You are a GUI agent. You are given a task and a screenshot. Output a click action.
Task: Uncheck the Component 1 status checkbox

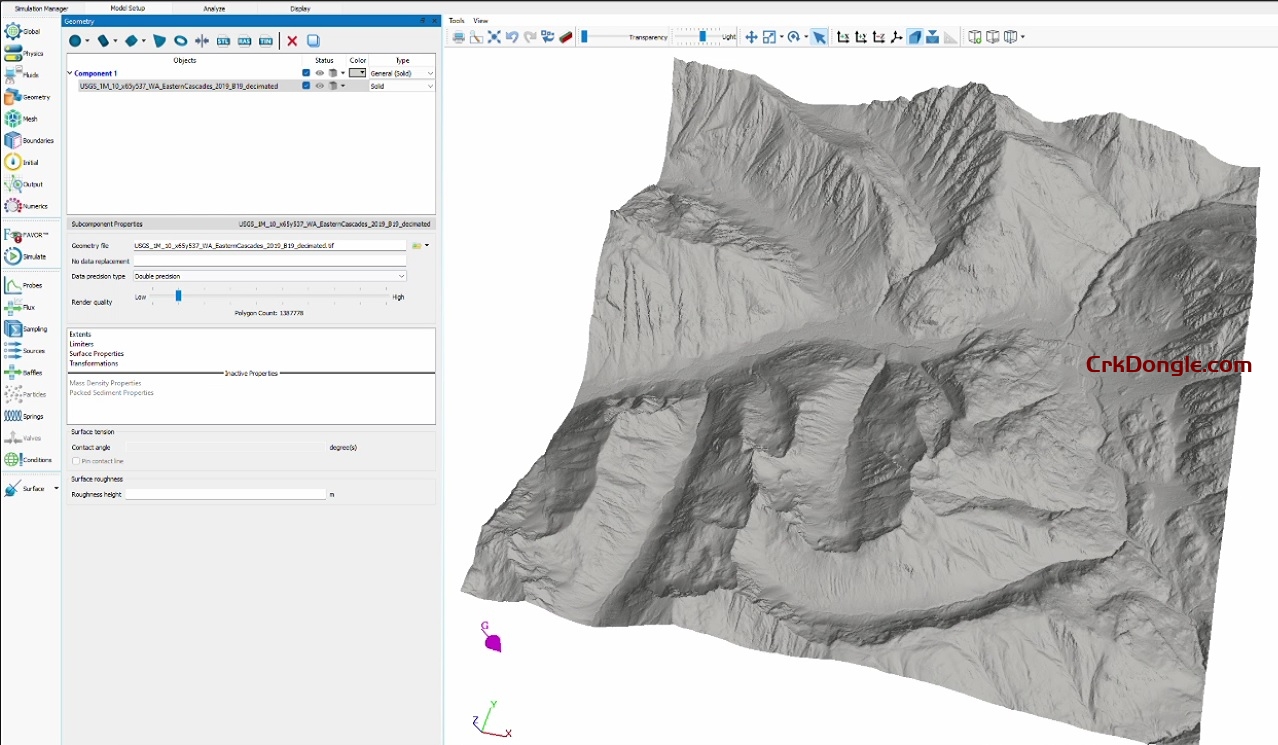click(x=305, y=72)
